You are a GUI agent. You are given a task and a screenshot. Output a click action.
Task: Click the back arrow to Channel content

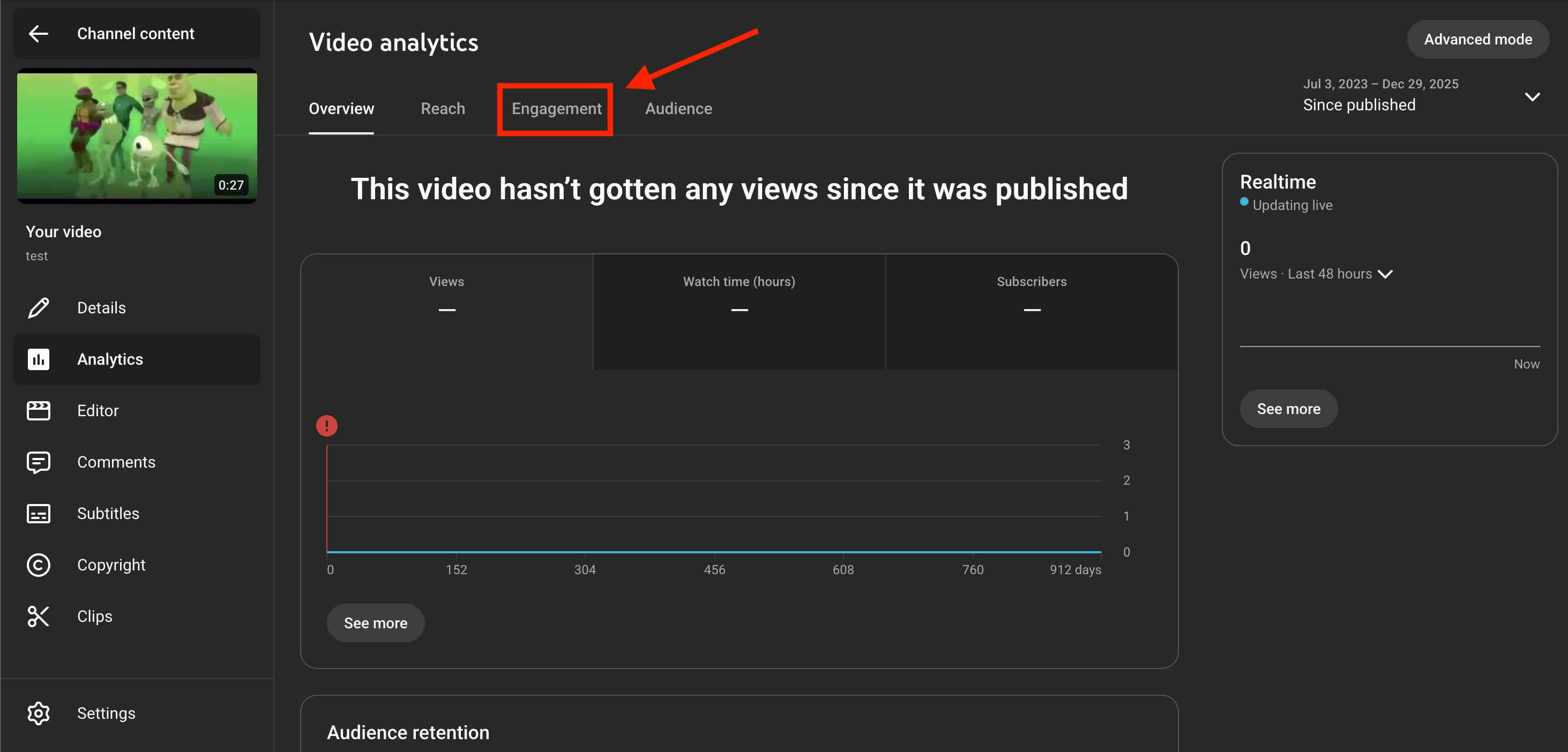coord(39,33)
